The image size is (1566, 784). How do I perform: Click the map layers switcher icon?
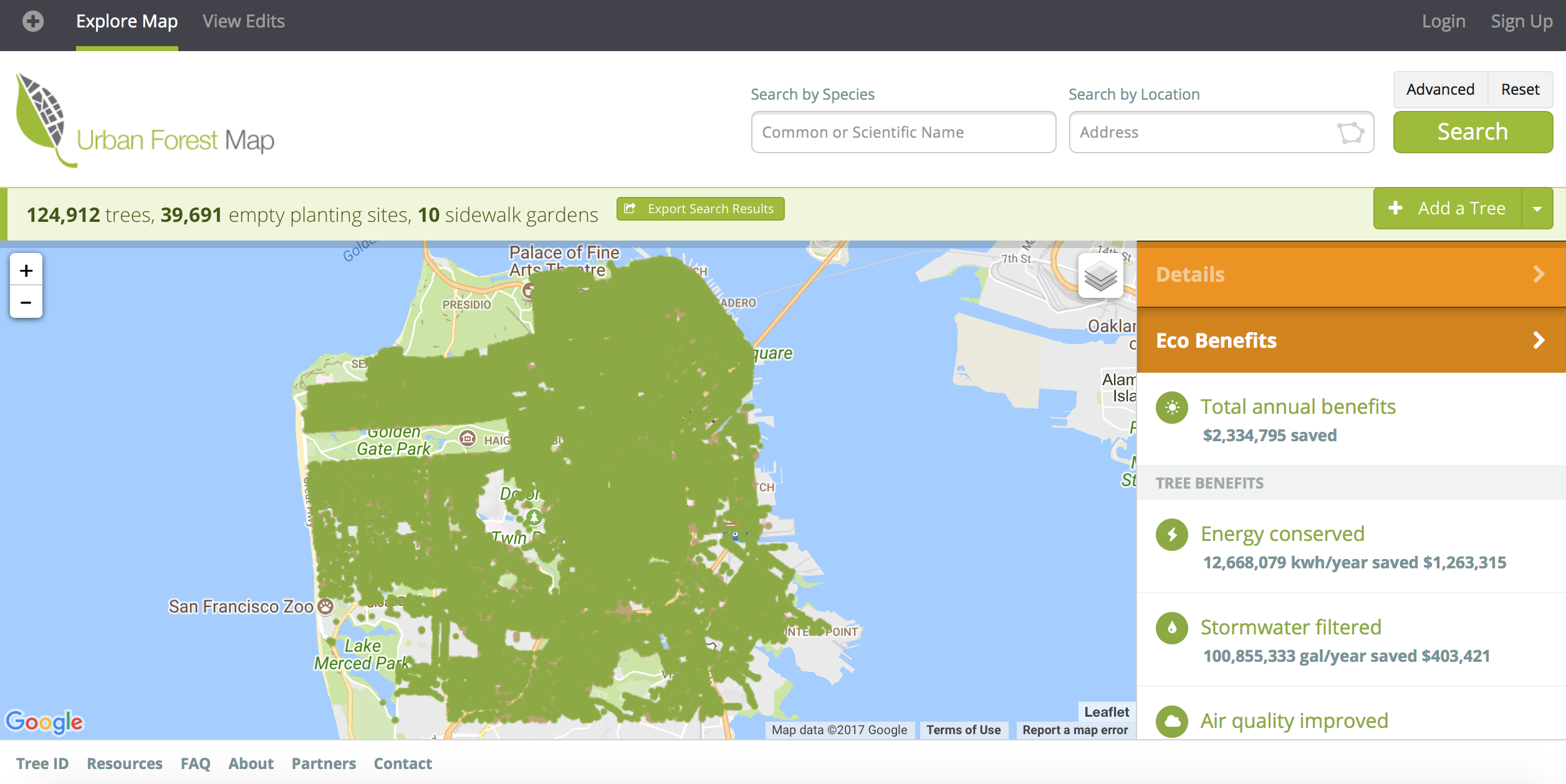[1100, 276]
